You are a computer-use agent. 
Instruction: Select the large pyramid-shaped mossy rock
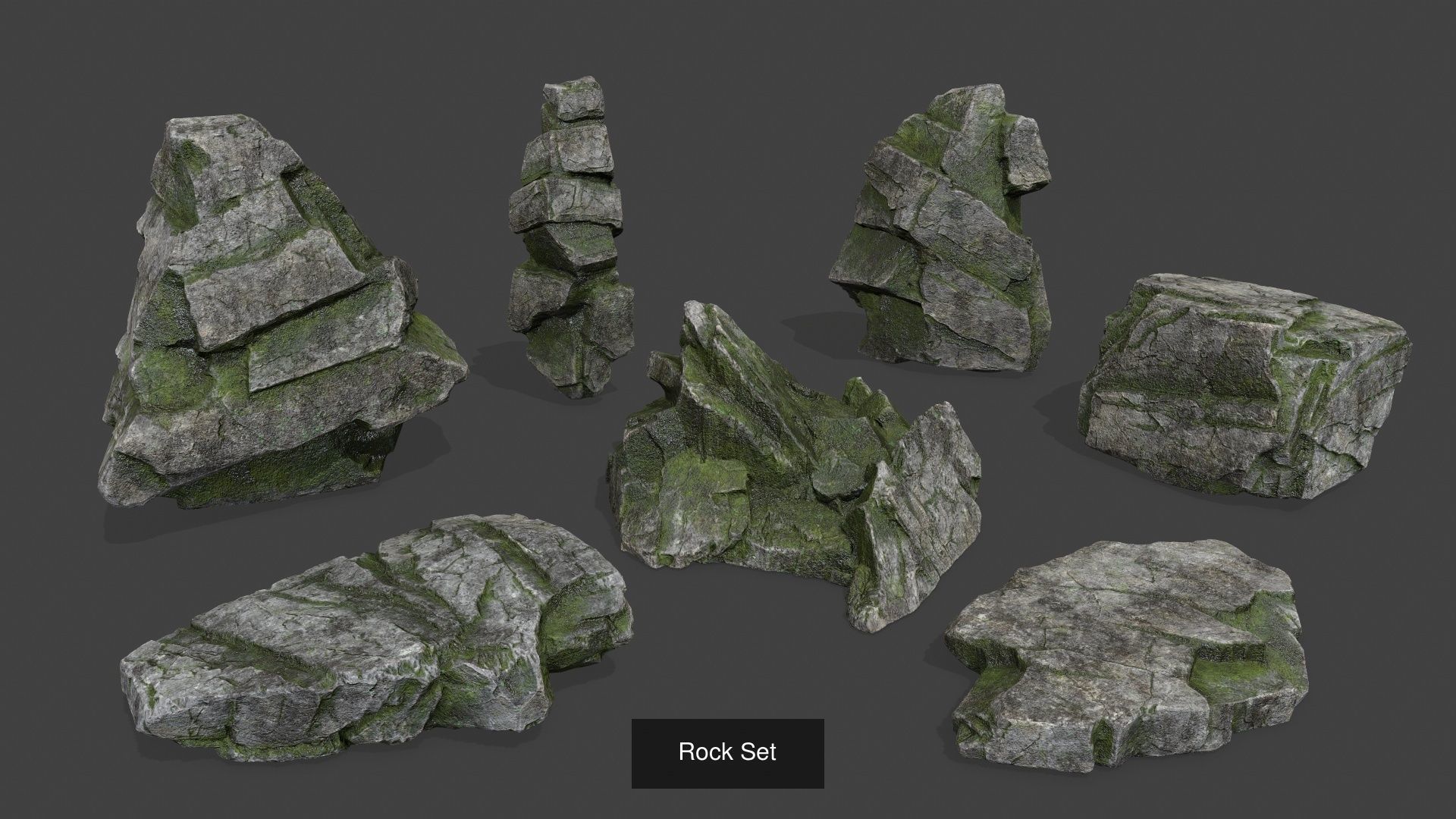tap(282, 311)
